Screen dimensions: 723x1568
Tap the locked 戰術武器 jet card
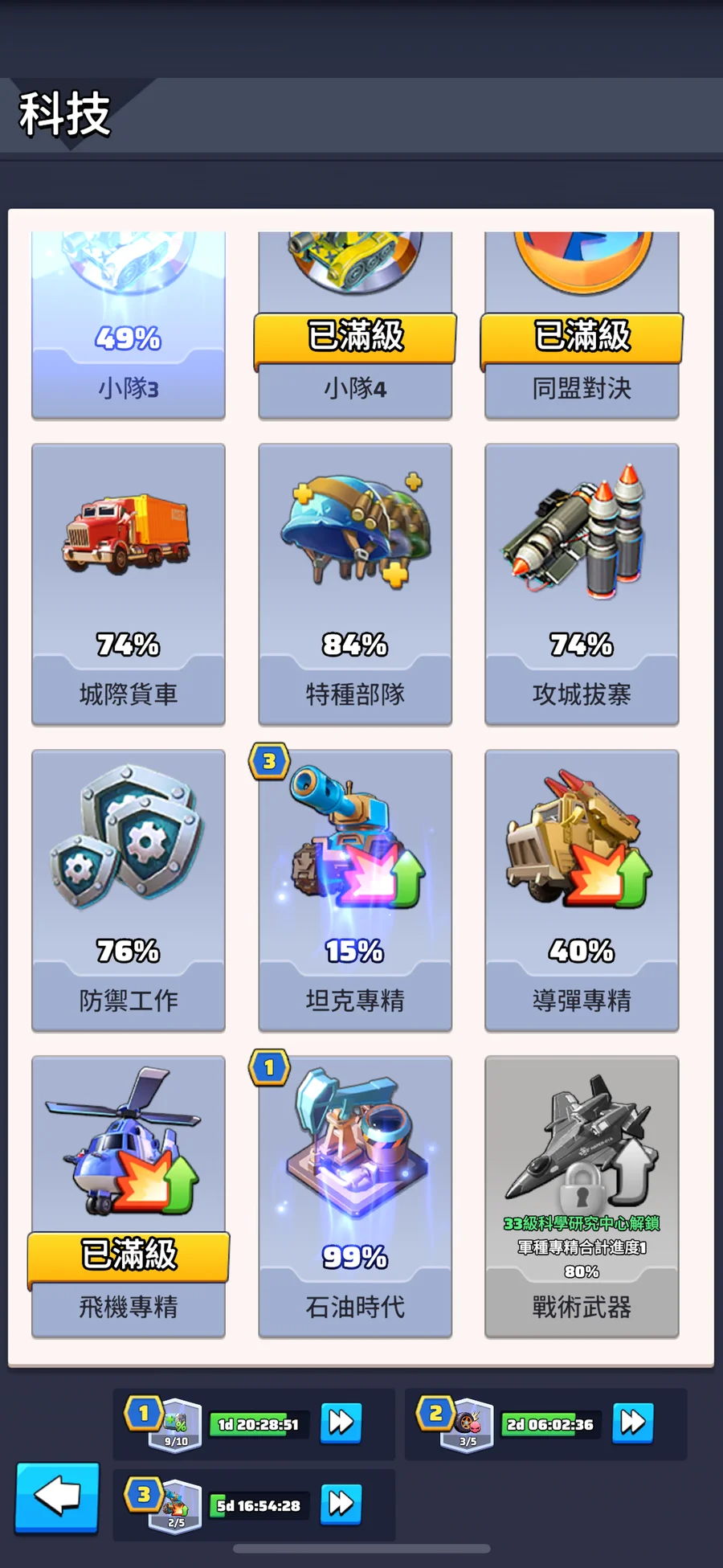(x=582, y=1197)
